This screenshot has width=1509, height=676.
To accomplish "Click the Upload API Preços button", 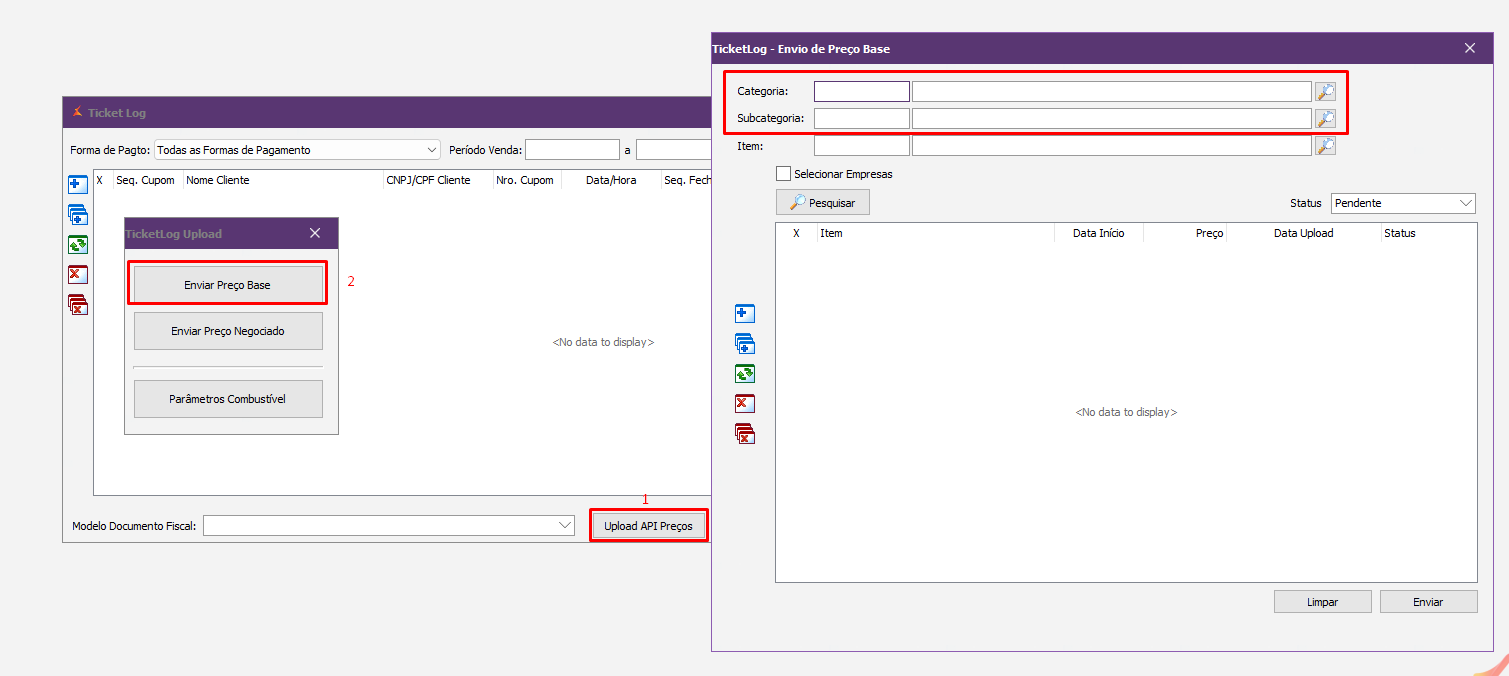I will click(x=648, y=526).
